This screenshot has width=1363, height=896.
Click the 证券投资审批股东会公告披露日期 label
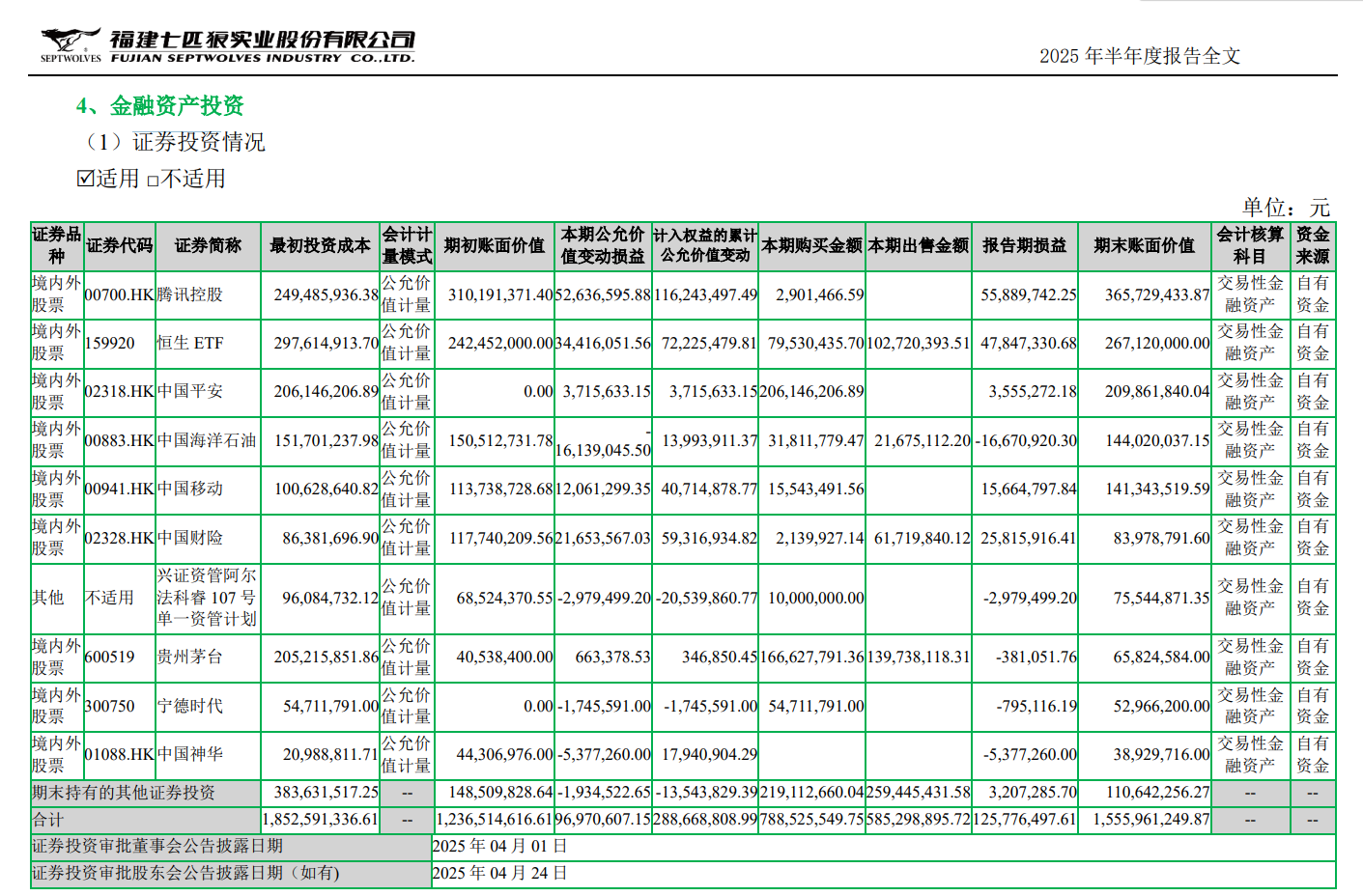coord(186,873)
